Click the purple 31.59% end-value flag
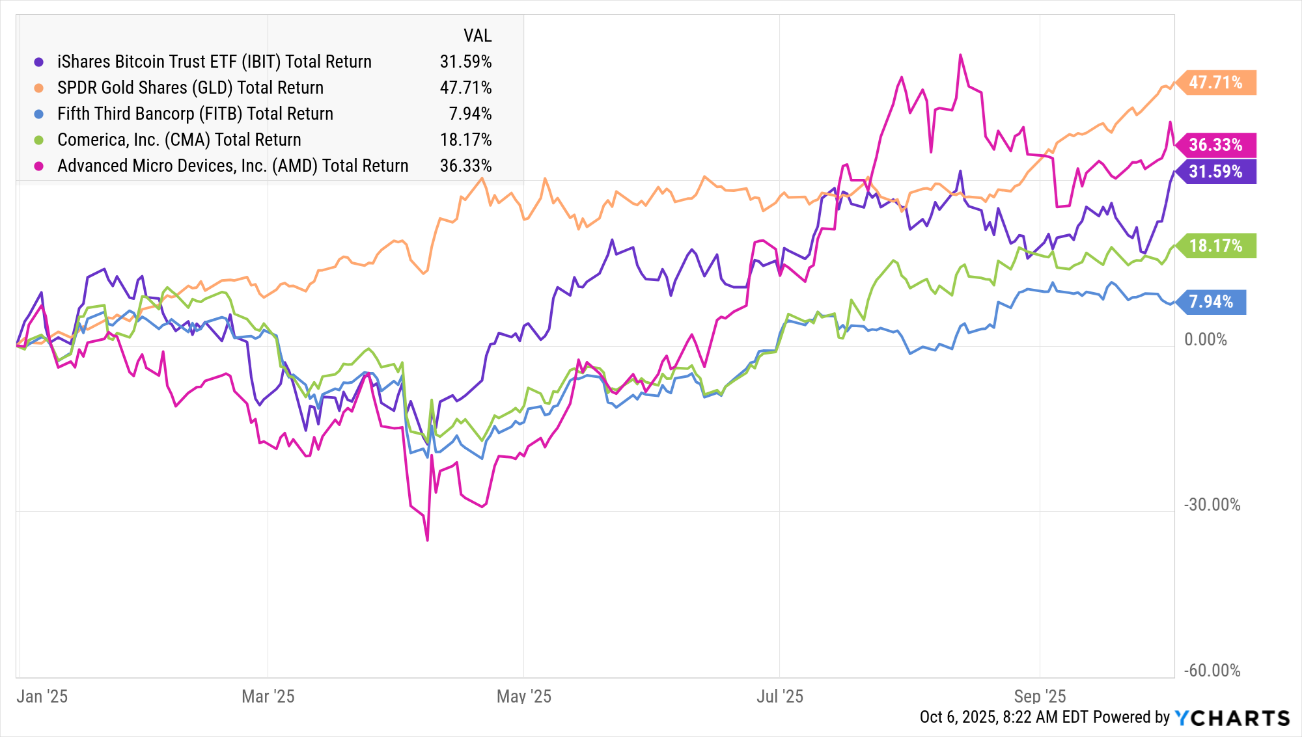This screenshot has width=1302, height=737. tap(1217, 171)
